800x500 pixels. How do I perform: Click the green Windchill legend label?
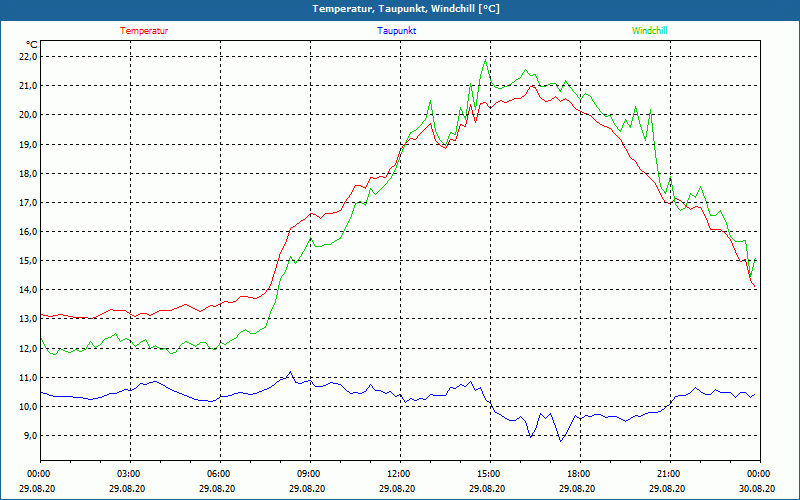[649, 31]
